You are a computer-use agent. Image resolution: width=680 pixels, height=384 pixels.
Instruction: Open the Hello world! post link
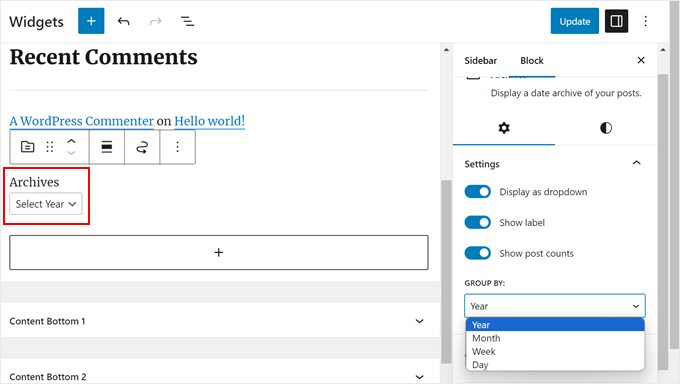pos(209,121)
